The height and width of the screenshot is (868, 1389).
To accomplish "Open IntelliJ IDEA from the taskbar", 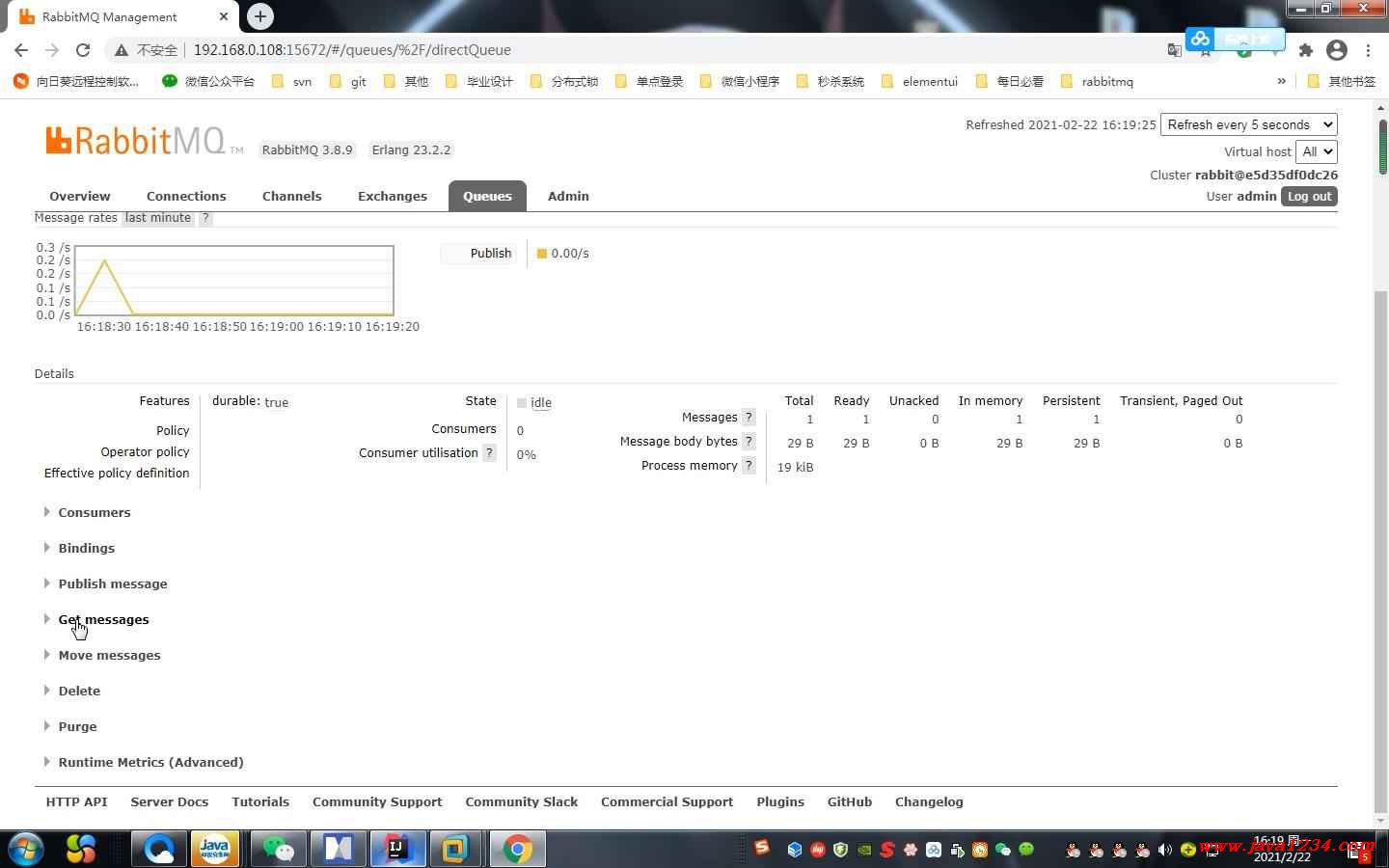I will 397,849.
